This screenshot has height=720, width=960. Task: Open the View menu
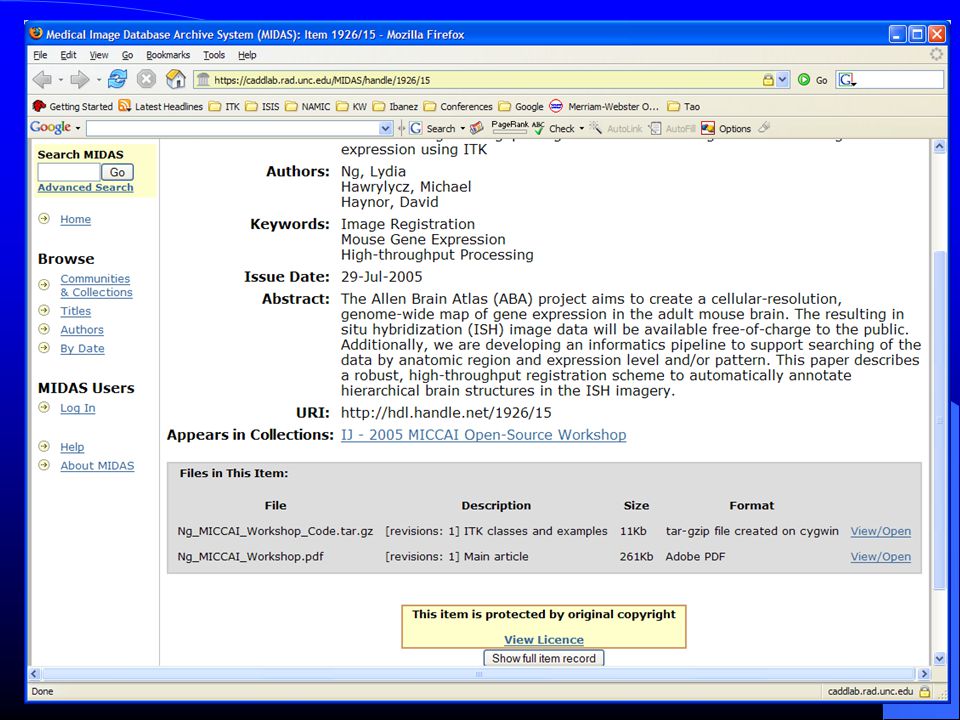click(x=99, y=55)
